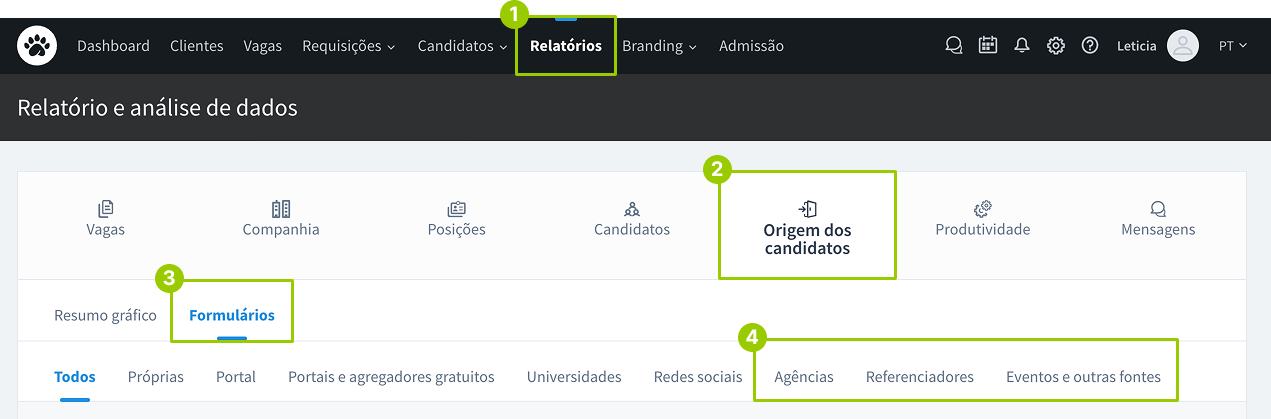The height and width of the screenshot is (419, 1271).
Task: Open the chat messages icon in header
Action: tap(954, 46)
